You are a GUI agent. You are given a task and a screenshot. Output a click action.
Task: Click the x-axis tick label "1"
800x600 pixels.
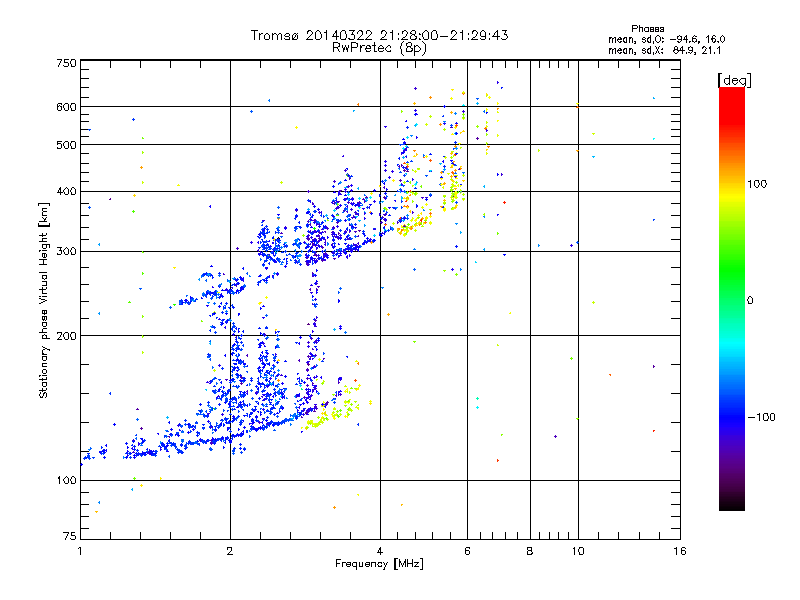click(80, 551)
